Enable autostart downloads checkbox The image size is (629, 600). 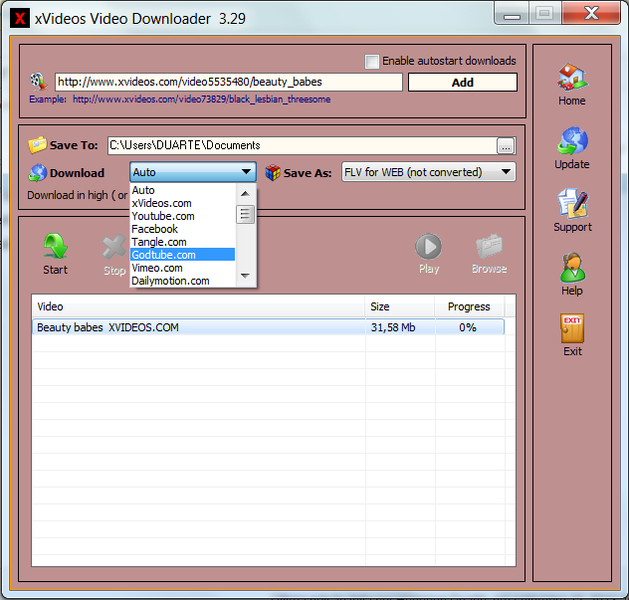pos(371,61)
